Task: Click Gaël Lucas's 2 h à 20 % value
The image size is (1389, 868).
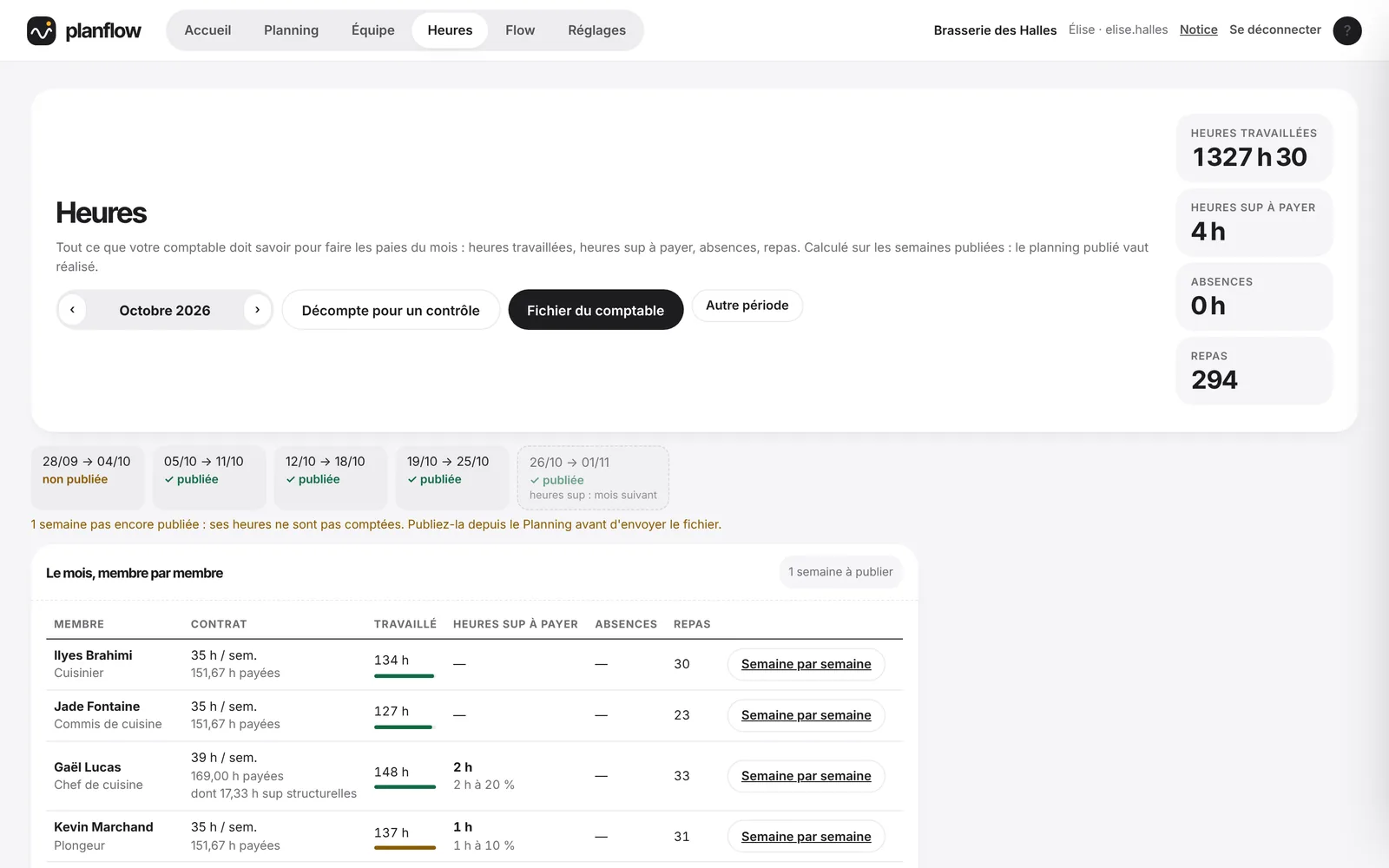Action: 484,785
